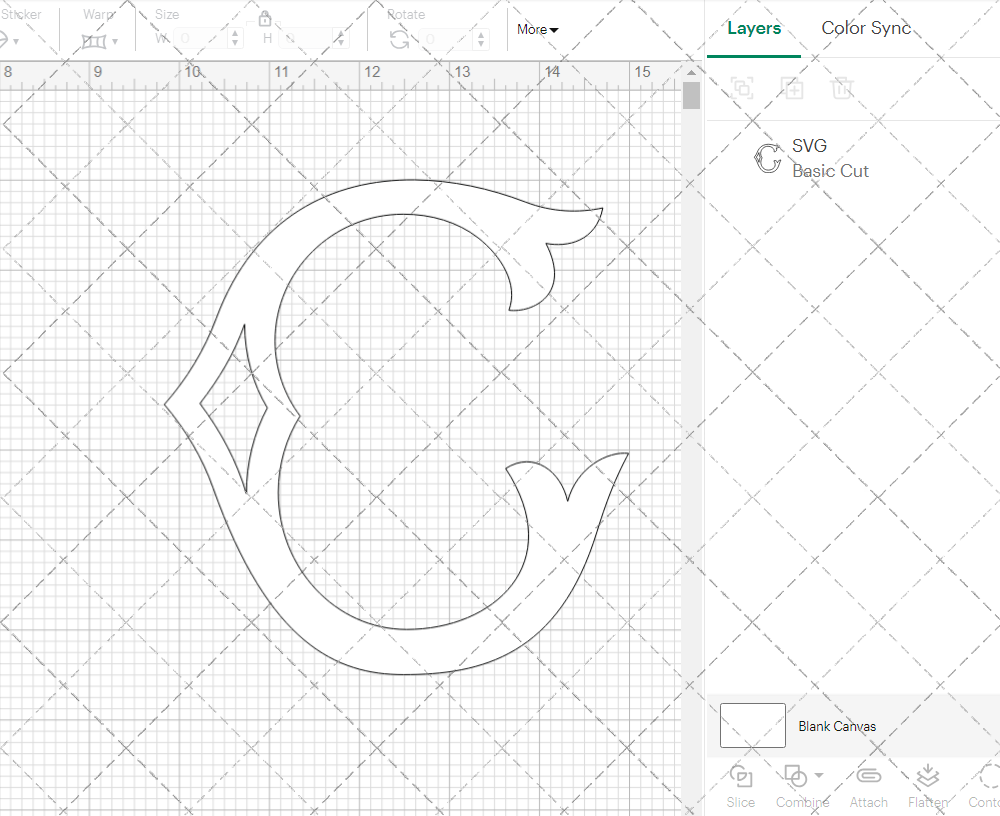The height and width of the screenshot is (816, 1000).
Task: Click the Blank Canvas color swatch
Action: (753, 725)
